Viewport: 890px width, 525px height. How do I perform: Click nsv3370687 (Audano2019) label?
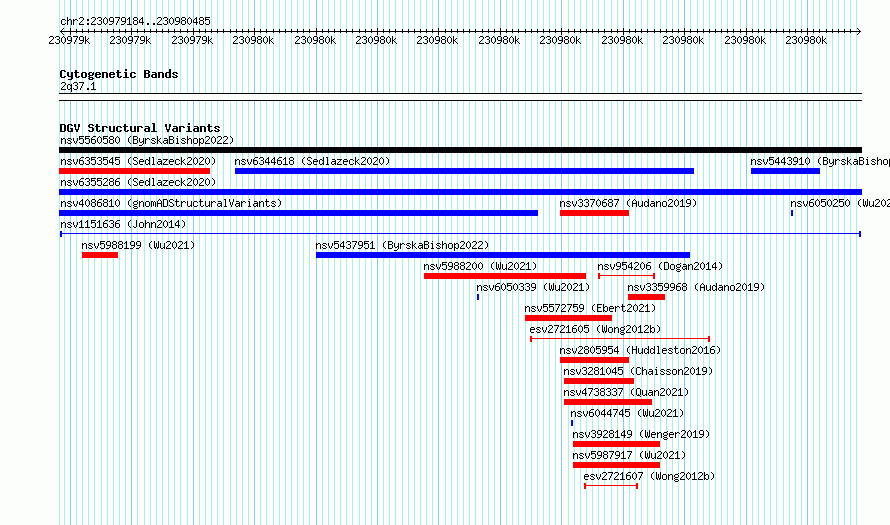628,203
